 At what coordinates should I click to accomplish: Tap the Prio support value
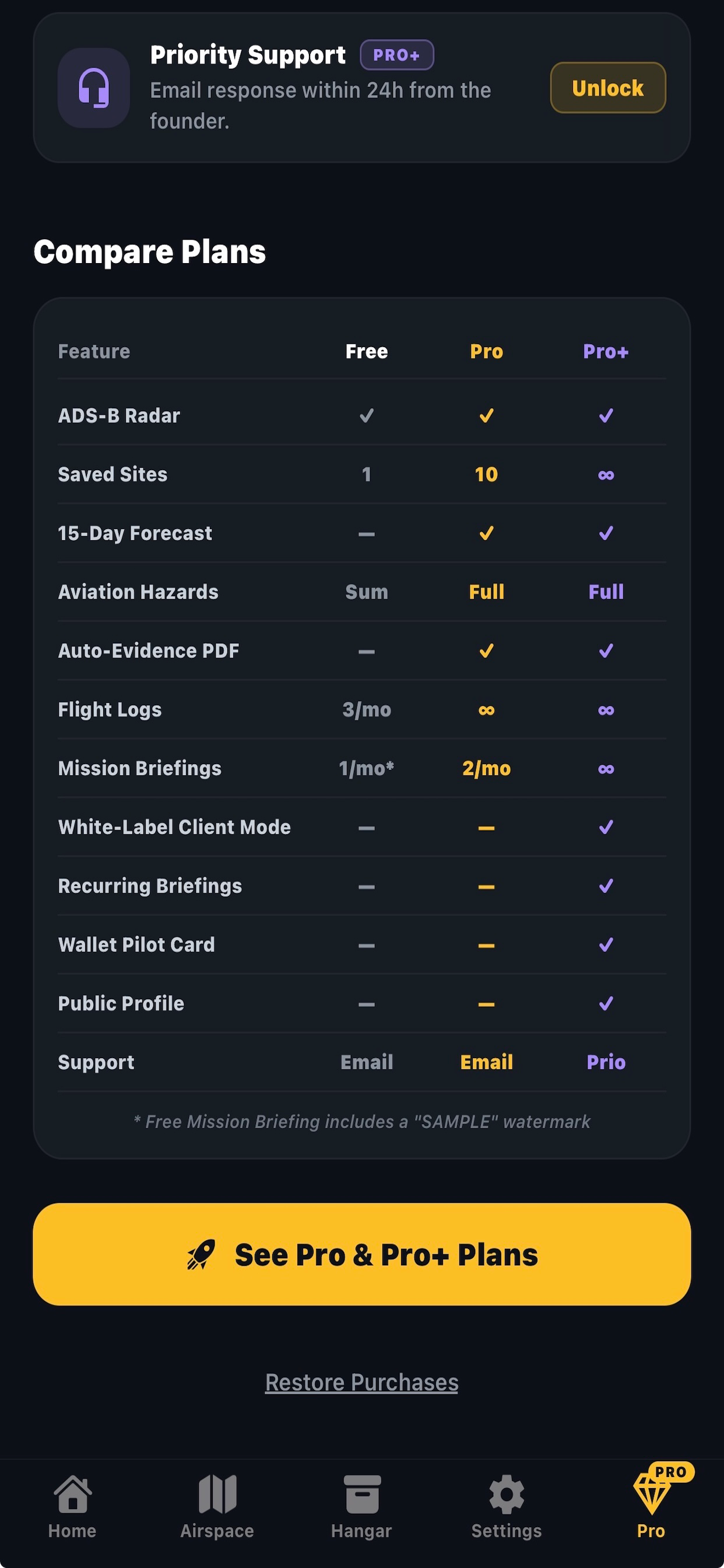point(606,1062)
